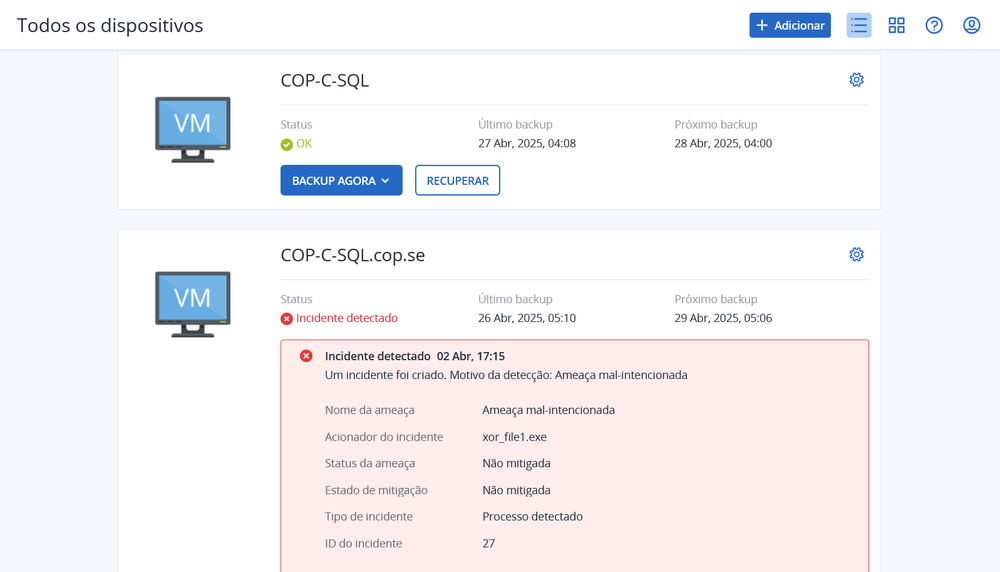Click the green OK status icon

click(286, 145)
